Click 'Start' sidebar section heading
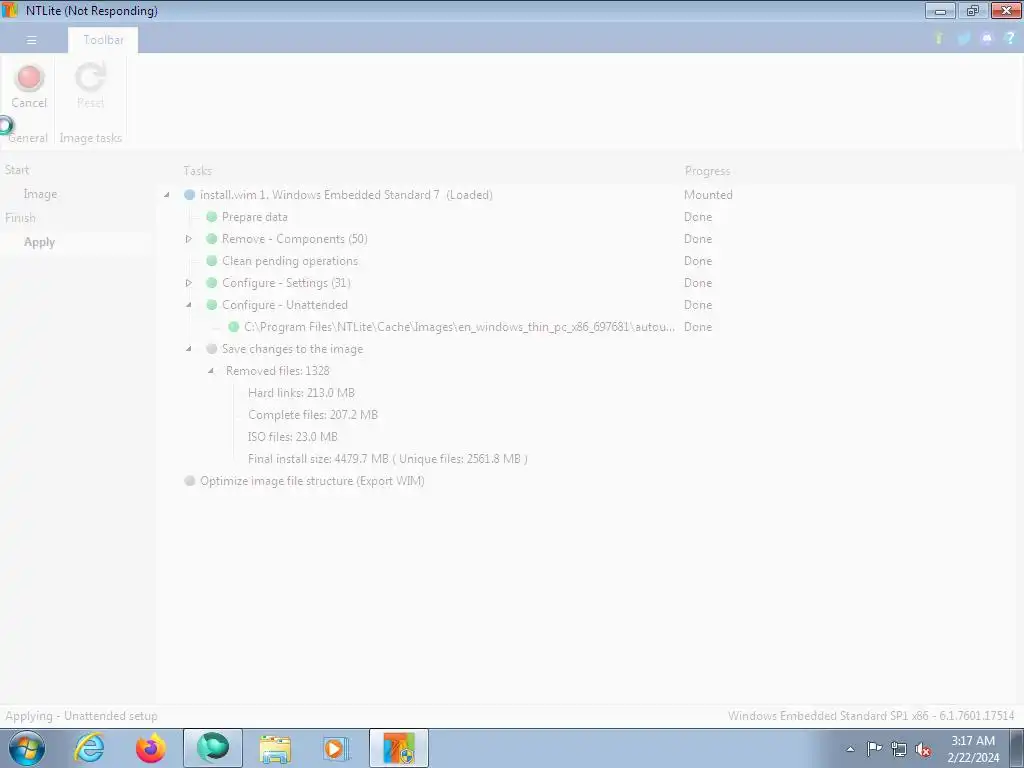 (x=17, y=170)
